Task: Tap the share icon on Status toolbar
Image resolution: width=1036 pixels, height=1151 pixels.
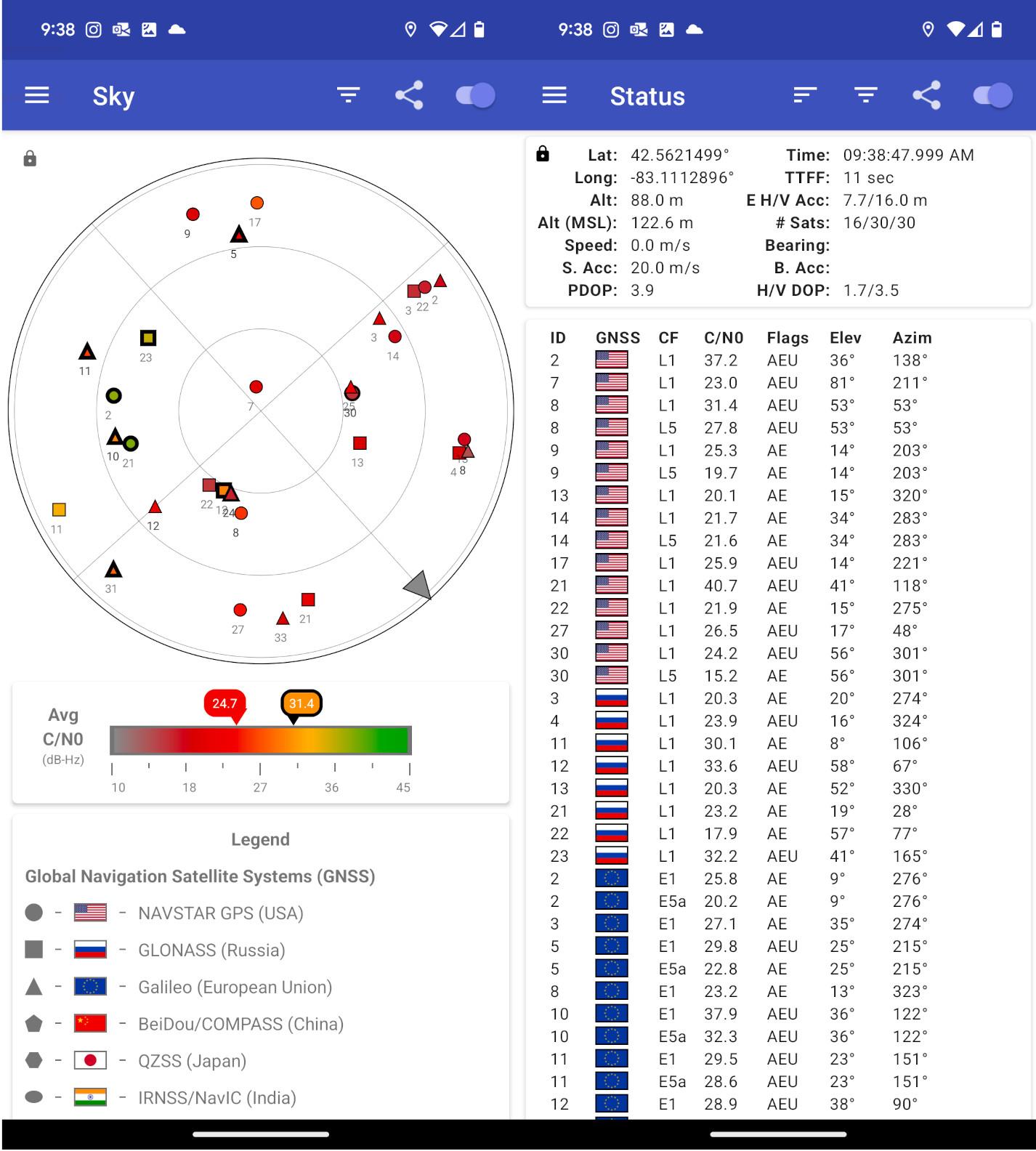Action: tap(926, 95)
